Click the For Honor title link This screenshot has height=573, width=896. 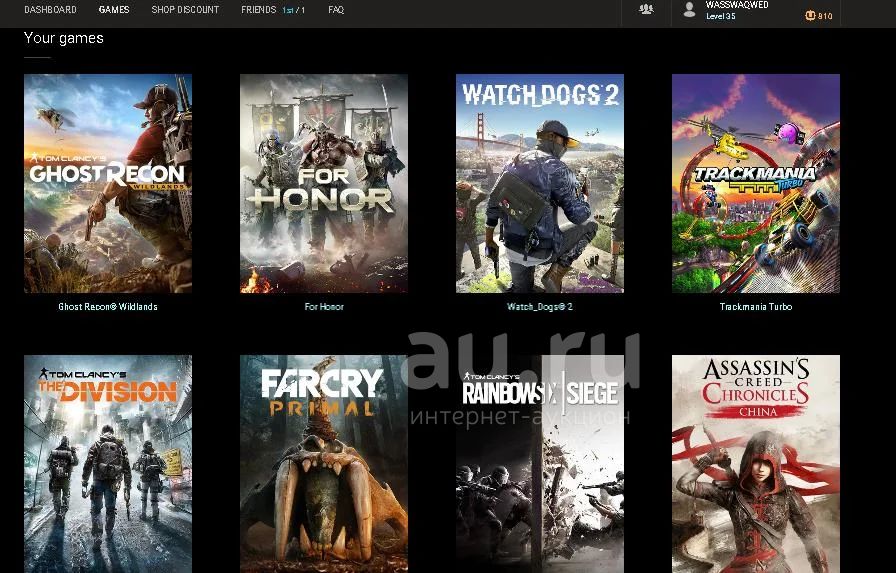coord(324,307)
